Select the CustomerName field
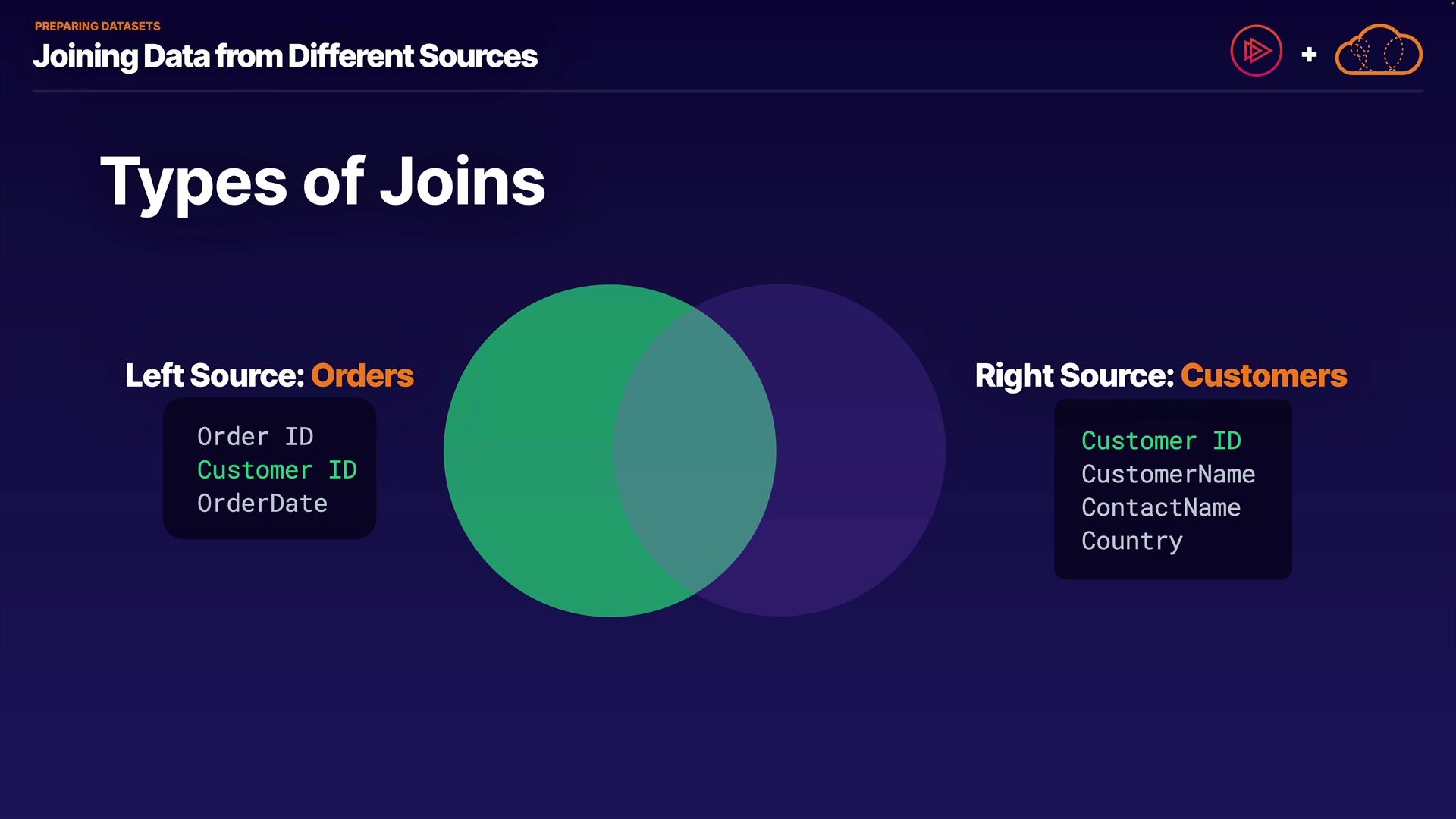This screenshot has height=819, width=1456. (x=1168, y=474)
